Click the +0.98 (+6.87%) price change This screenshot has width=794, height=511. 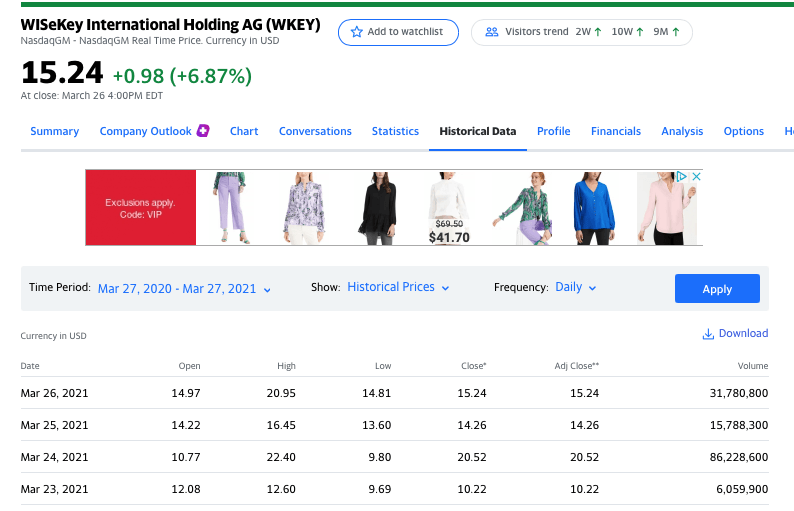[182, 76]
